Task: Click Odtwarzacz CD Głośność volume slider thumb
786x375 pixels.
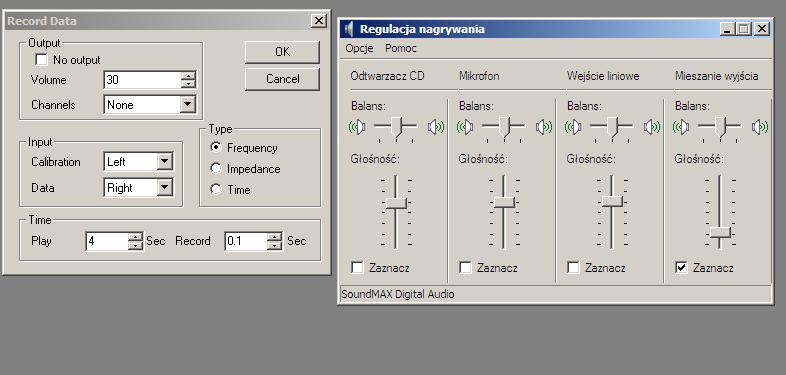Action: (397, 203)
